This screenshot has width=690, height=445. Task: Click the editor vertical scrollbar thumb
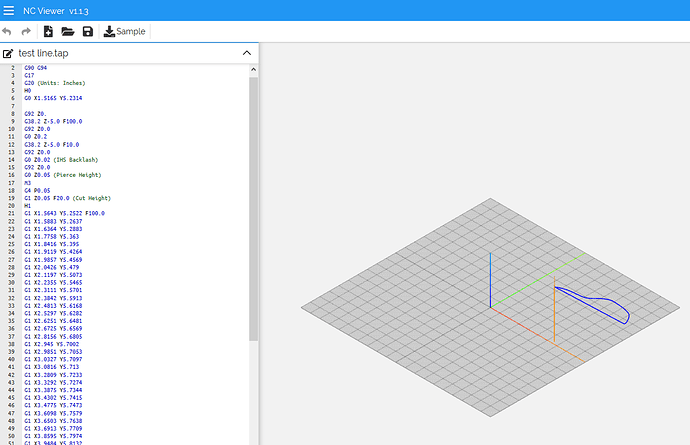coord(253,209)
